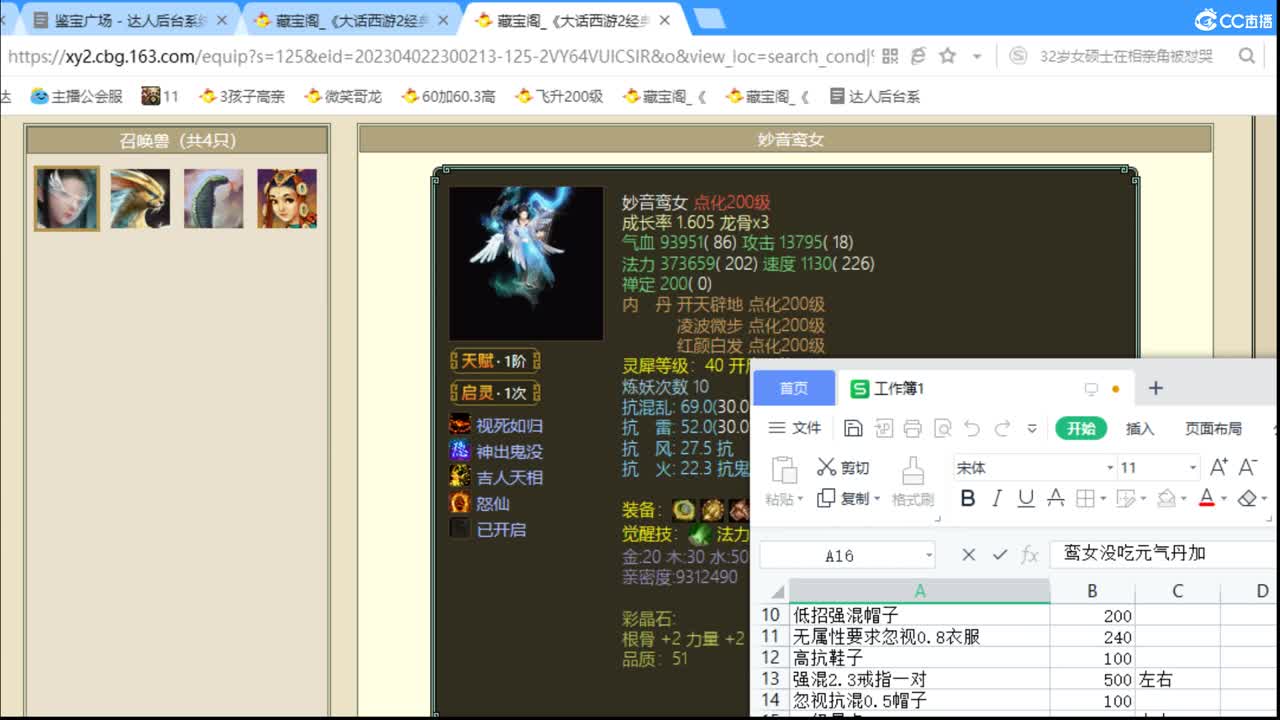Decrease font size with A- icon

(x=1248, y=467)
